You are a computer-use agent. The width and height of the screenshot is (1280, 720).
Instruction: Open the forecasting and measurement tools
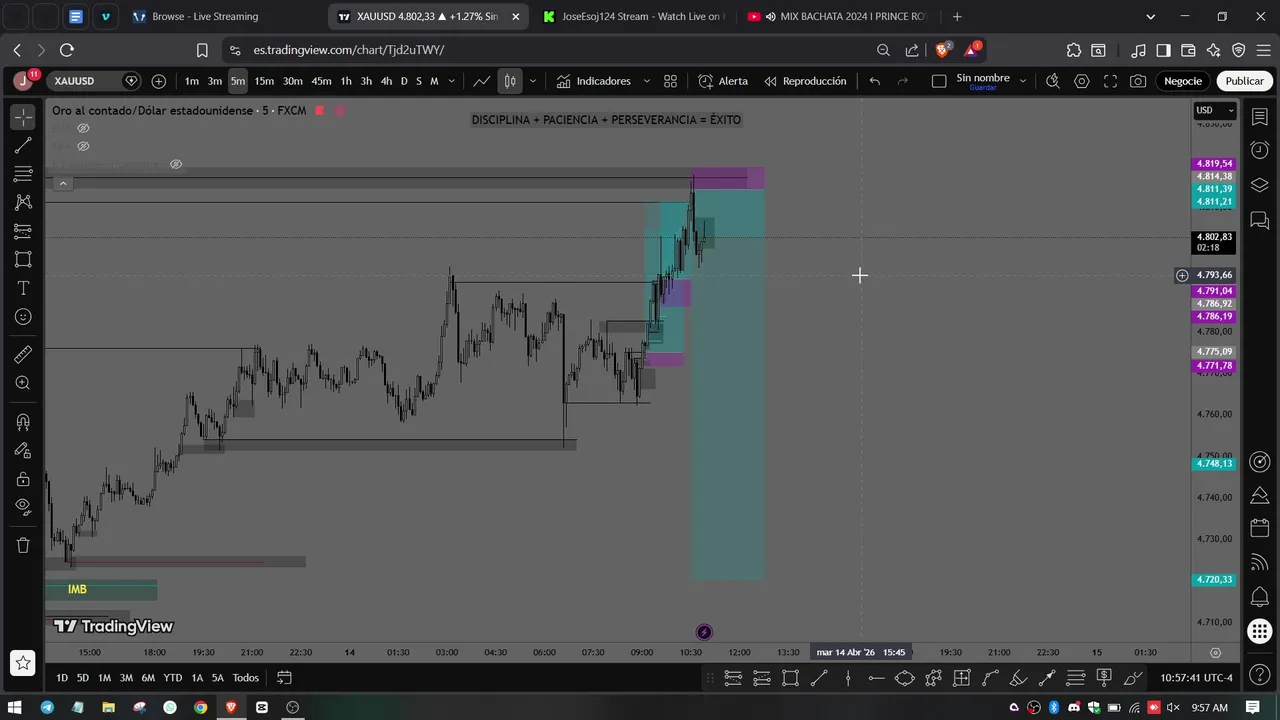[23, 231]
